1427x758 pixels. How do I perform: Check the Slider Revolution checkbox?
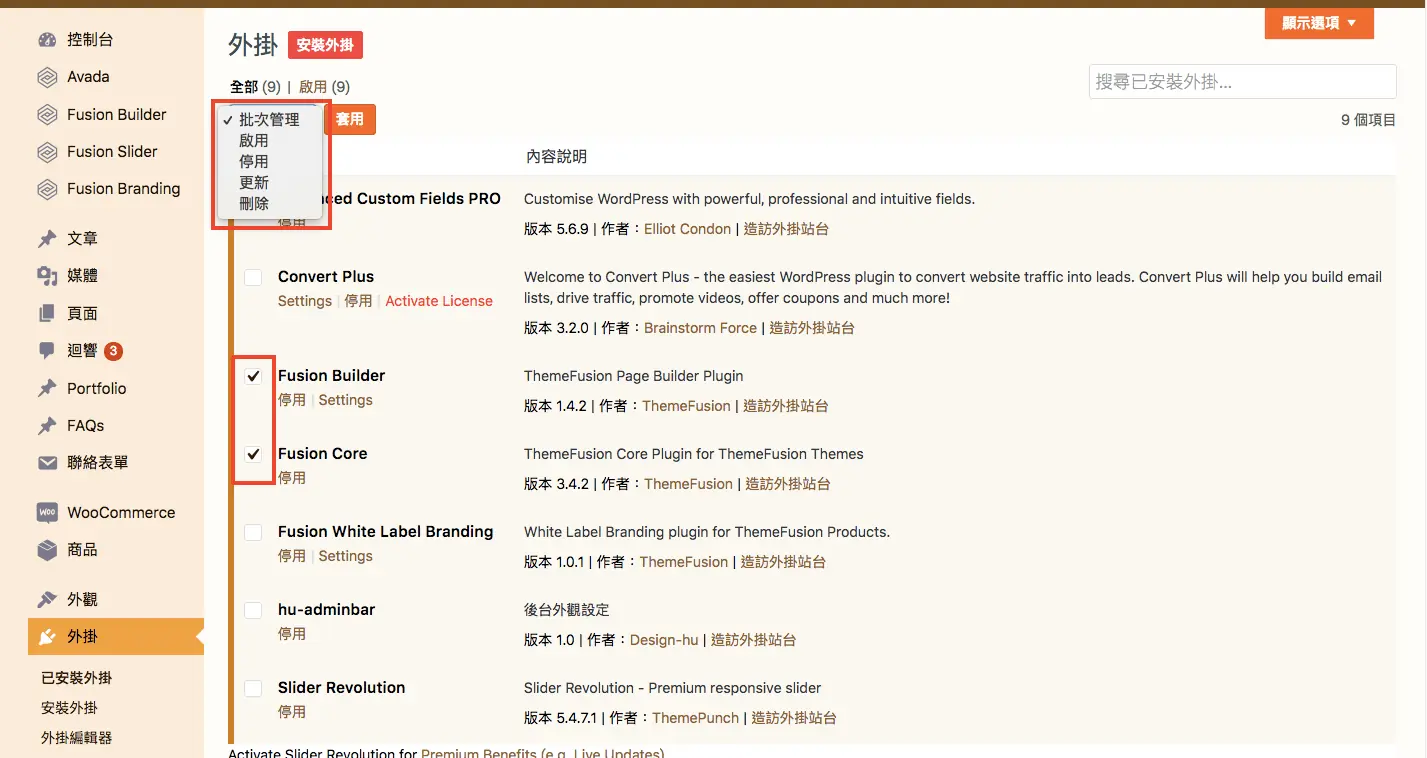point(254,688)
